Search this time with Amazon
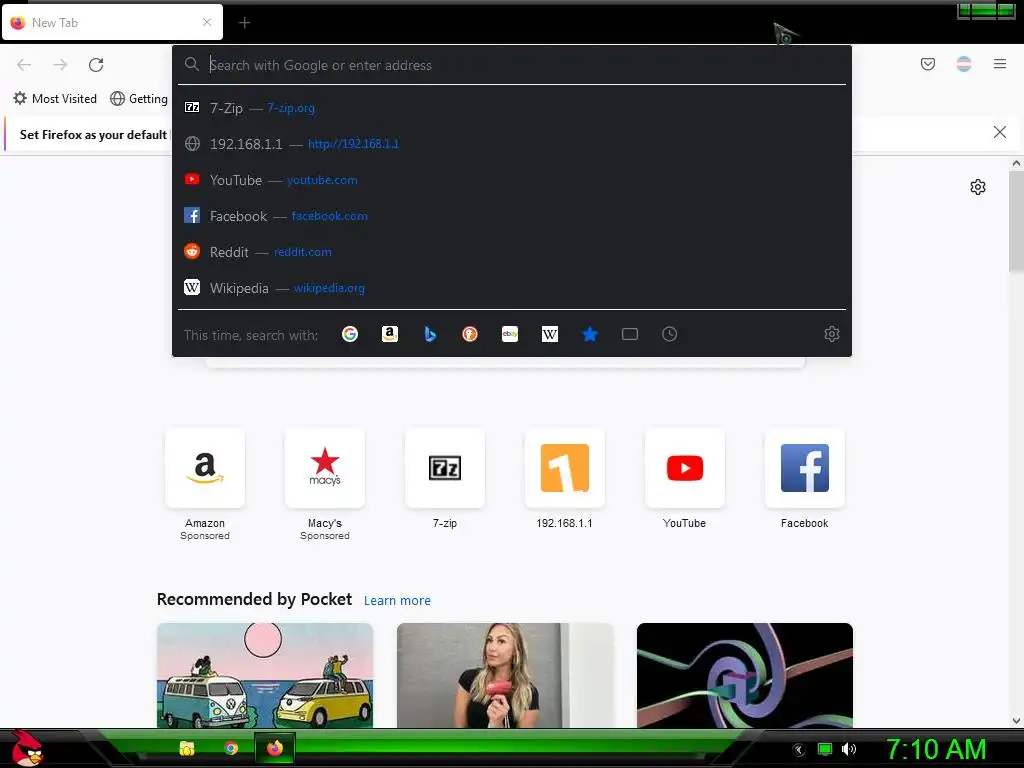Viewport: 1024px width, 768px height. 390,334
